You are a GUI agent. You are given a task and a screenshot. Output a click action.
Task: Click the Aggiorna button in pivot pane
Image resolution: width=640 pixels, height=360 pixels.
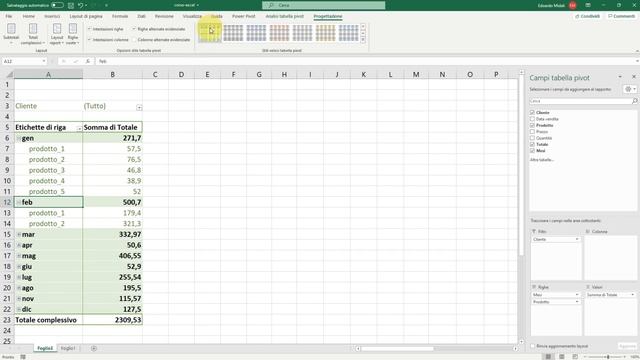point(628,346)
